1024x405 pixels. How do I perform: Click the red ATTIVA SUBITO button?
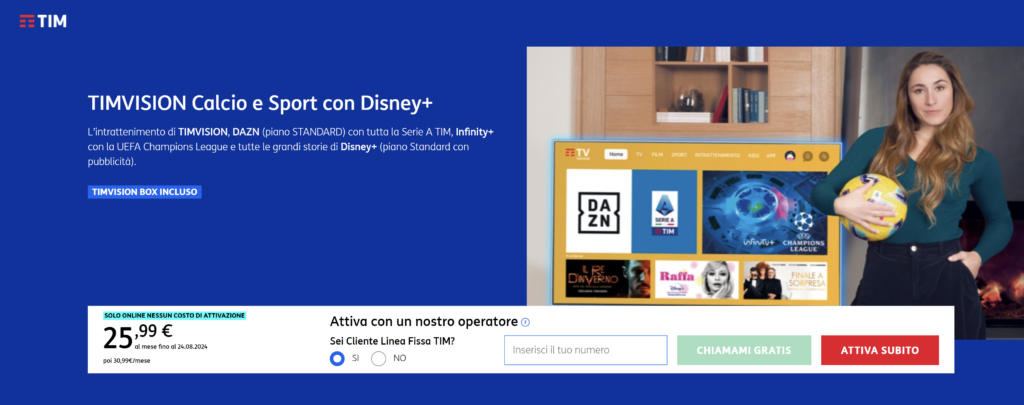click(880, 350)
